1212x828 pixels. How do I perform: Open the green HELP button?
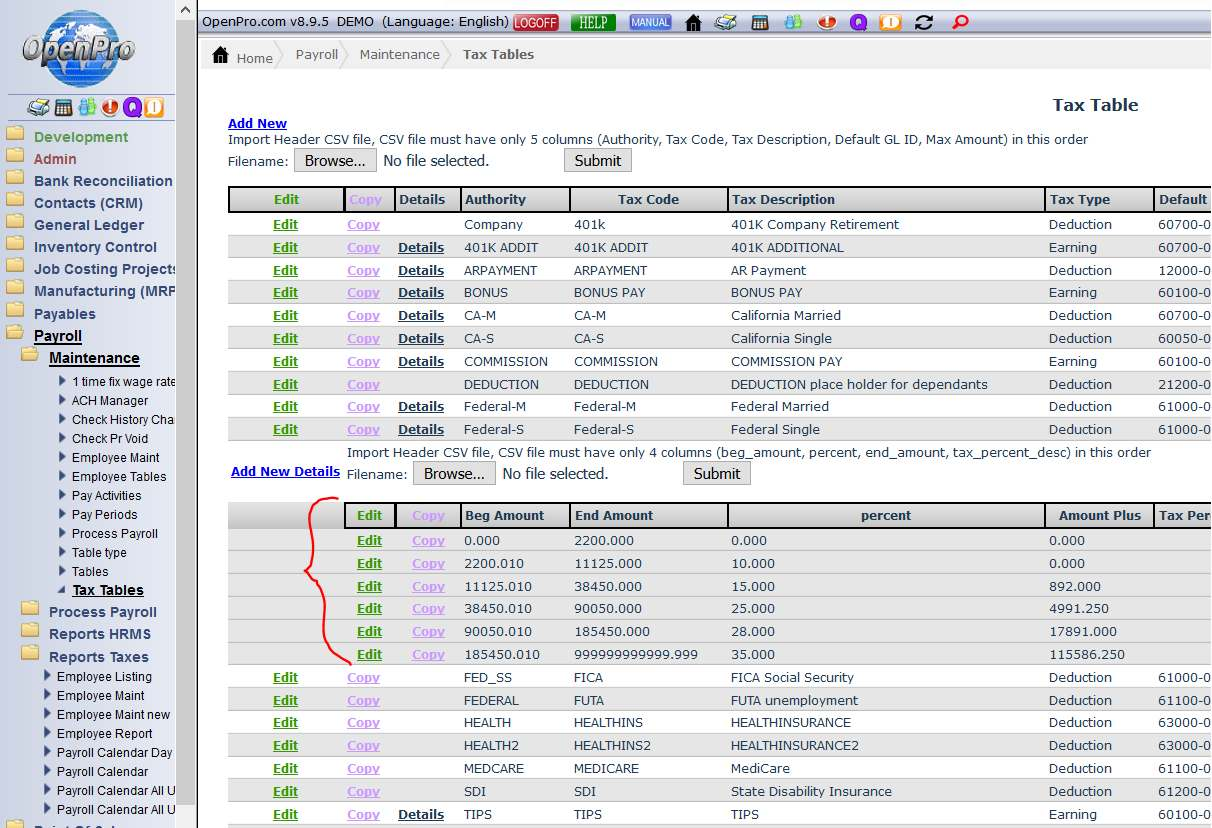click(593, 22)
